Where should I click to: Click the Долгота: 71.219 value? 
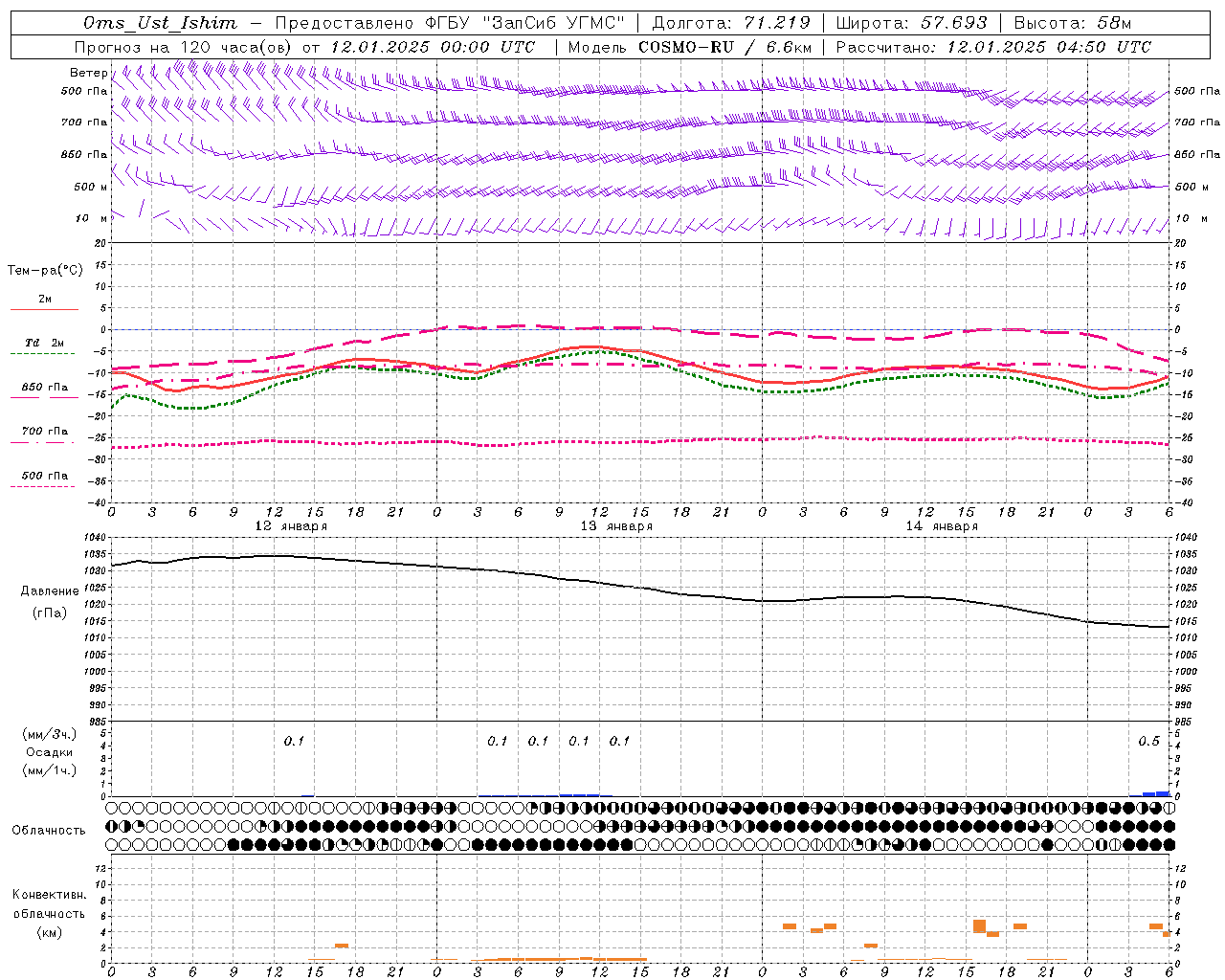pyautogui.click(x=729, y=23)
